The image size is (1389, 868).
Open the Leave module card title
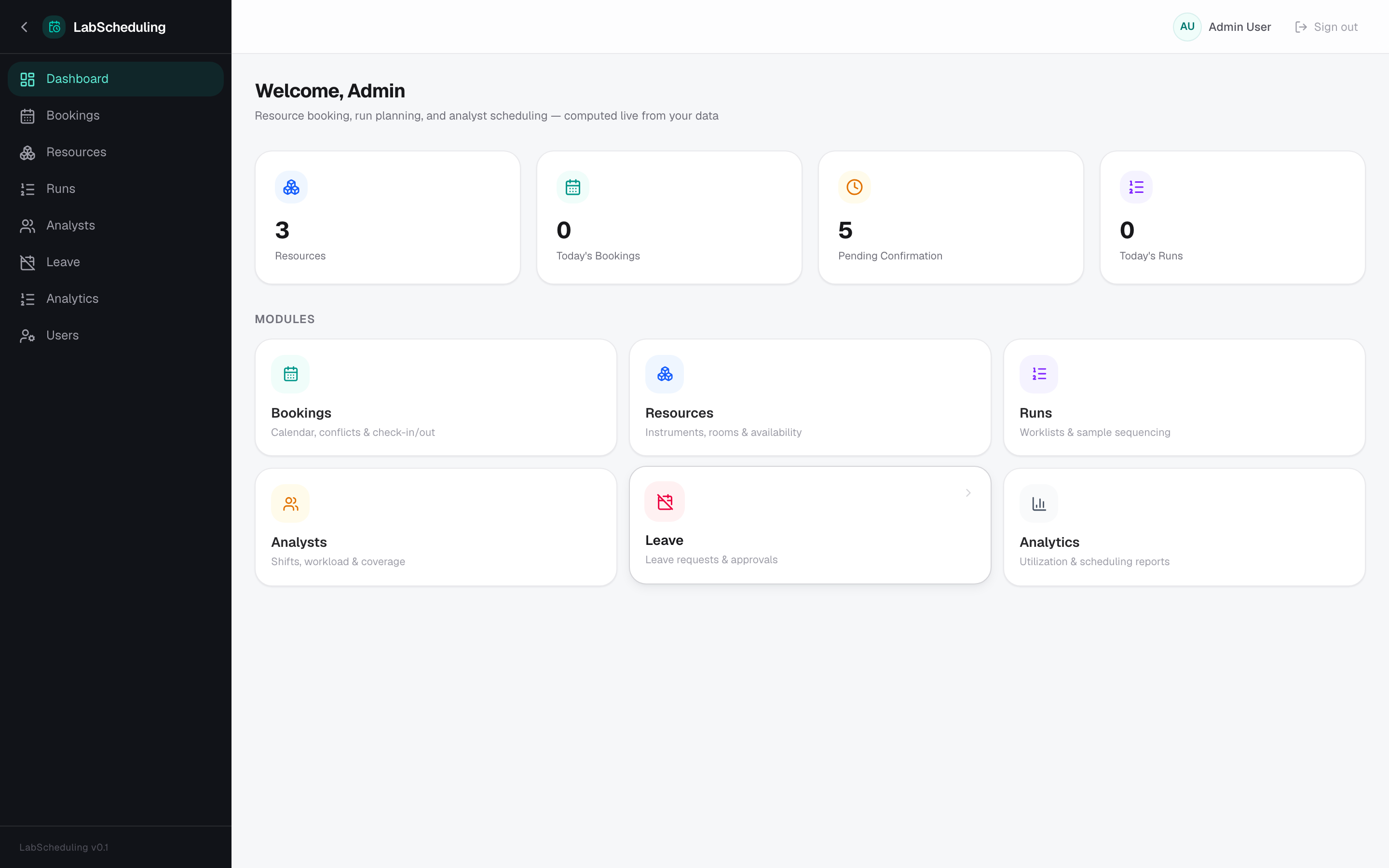click(664, 541)
